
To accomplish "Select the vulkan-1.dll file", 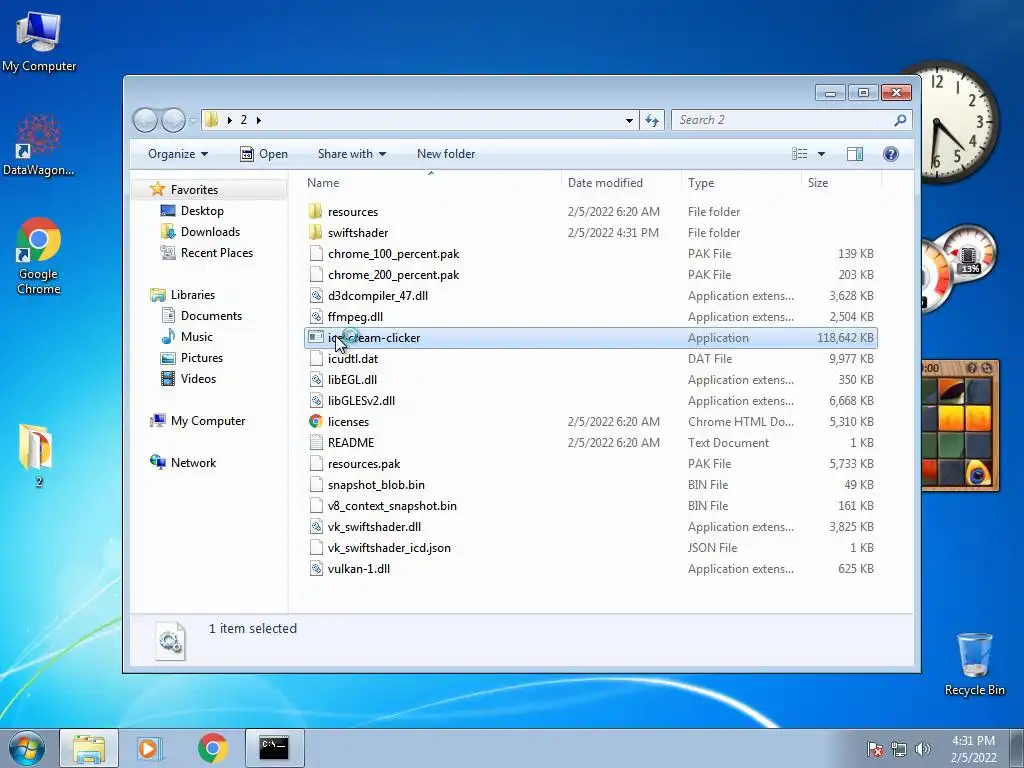I will tap(591, 569).
